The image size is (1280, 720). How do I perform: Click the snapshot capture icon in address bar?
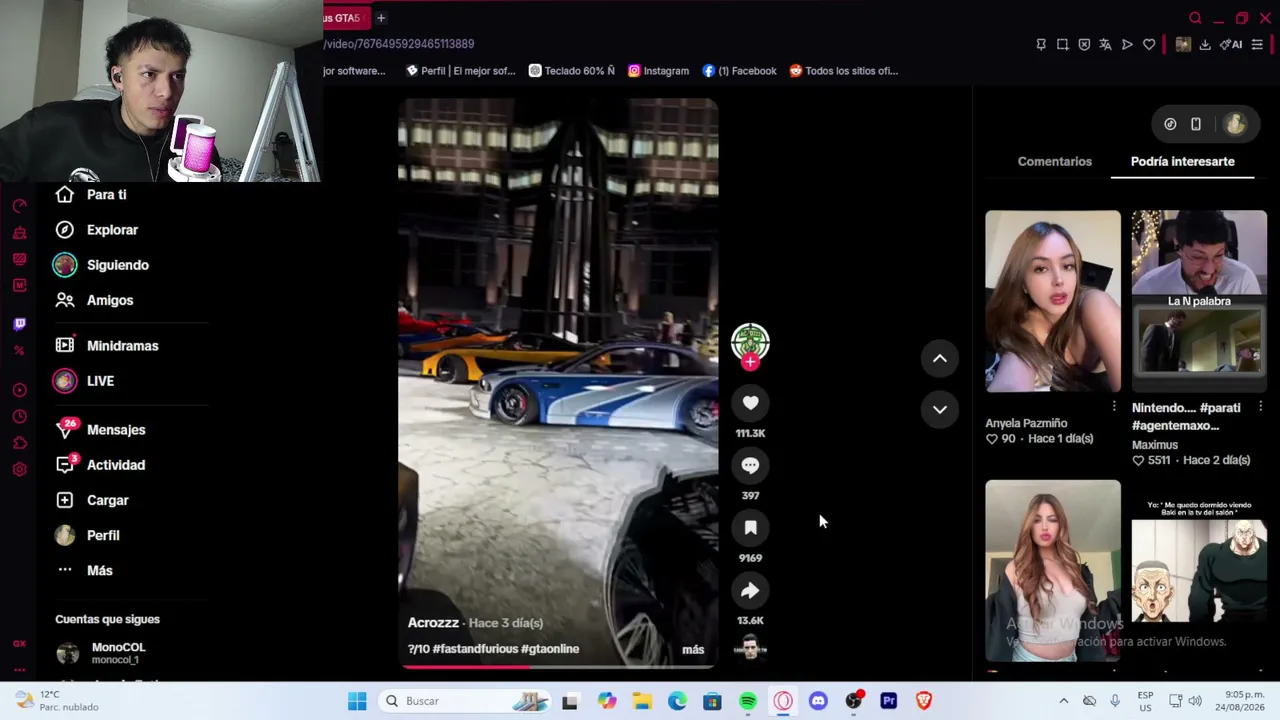point(1062,44)
